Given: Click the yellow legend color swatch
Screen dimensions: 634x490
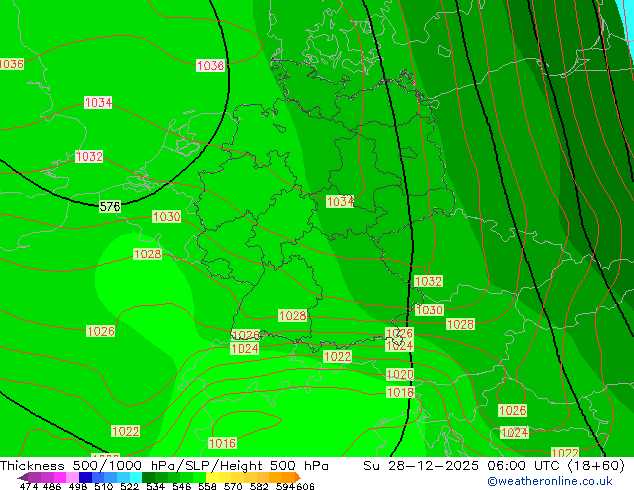Looking at the screenshot, I should point(212,477).
